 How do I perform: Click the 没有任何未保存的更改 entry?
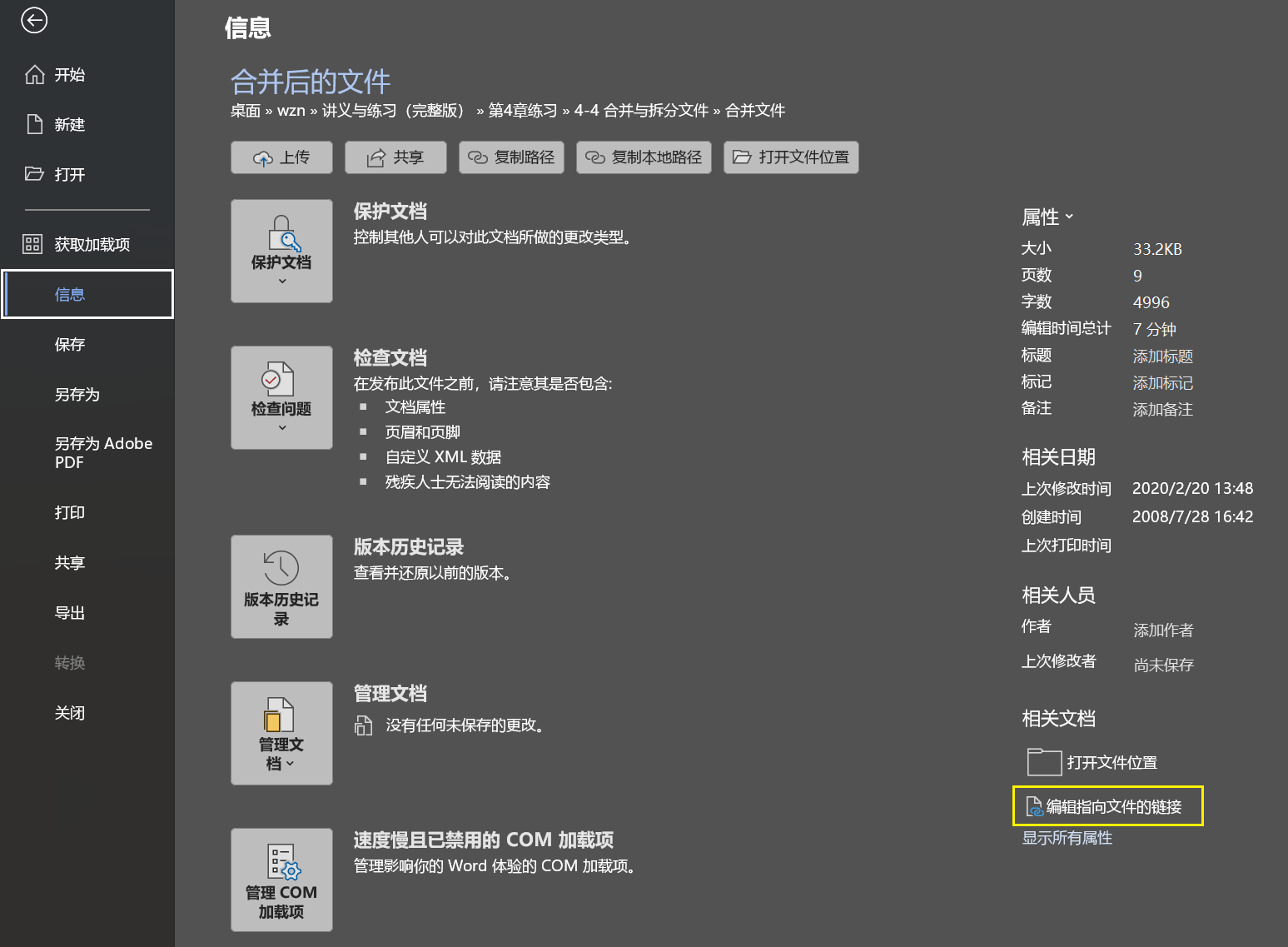click(x=450, y=725)
